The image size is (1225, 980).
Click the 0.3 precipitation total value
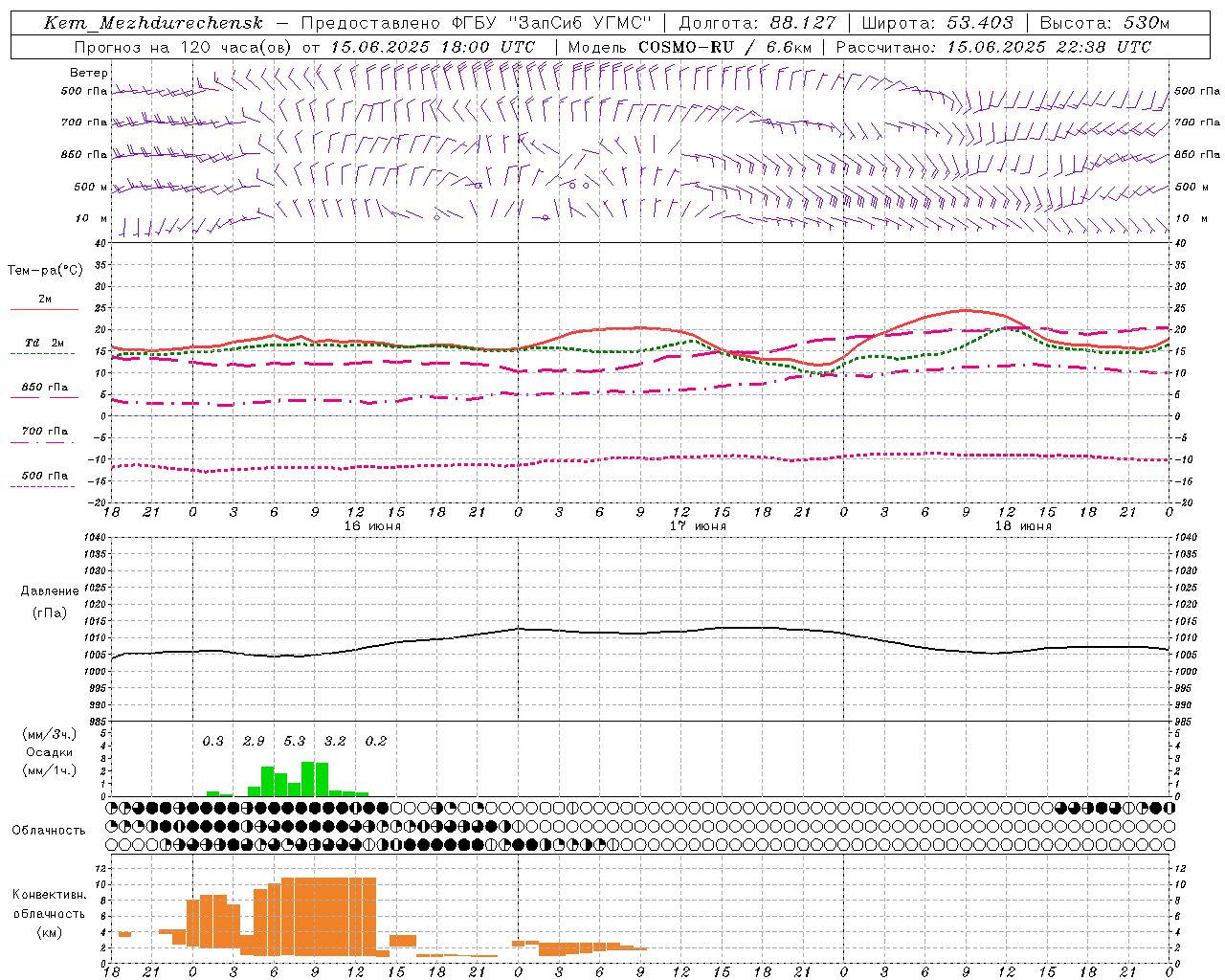(213, 742)
